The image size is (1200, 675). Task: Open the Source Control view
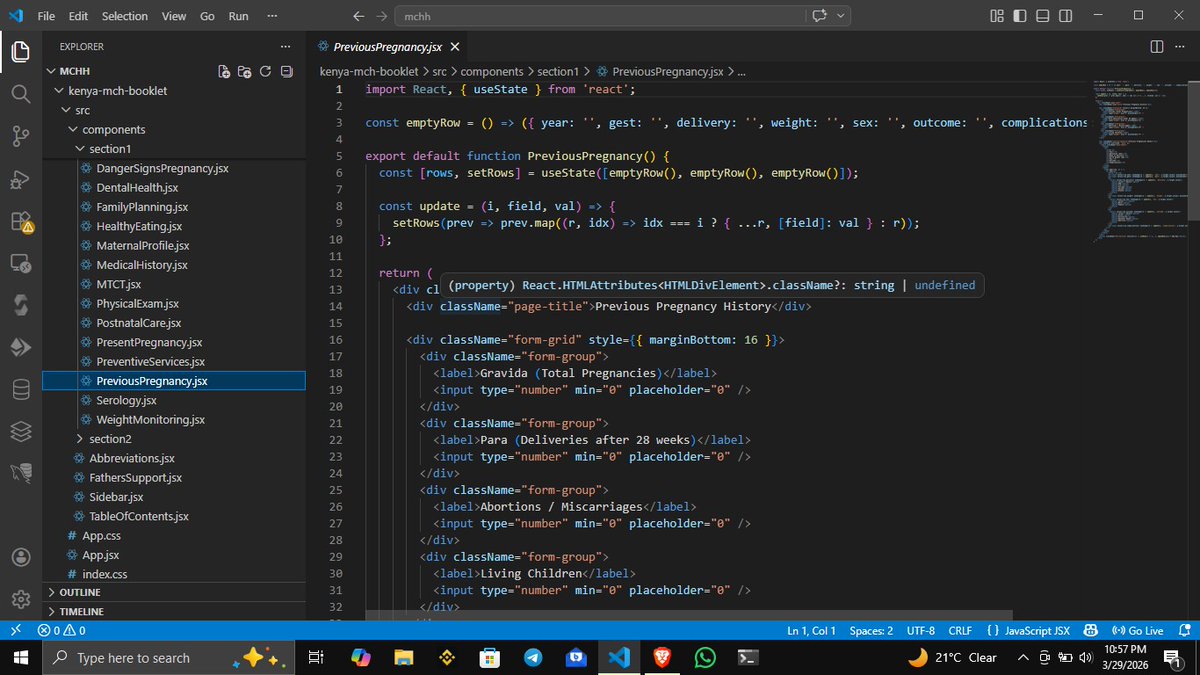[20, 136]
